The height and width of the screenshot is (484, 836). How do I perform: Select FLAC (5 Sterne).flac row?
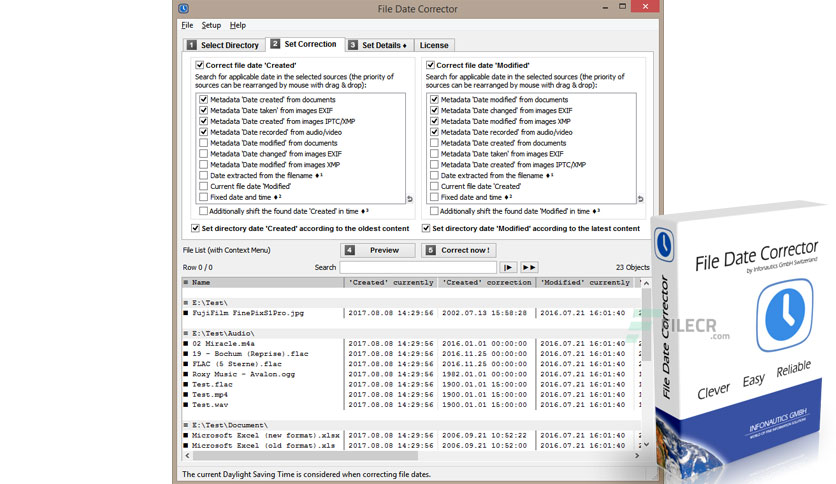(x=411, y=364)
